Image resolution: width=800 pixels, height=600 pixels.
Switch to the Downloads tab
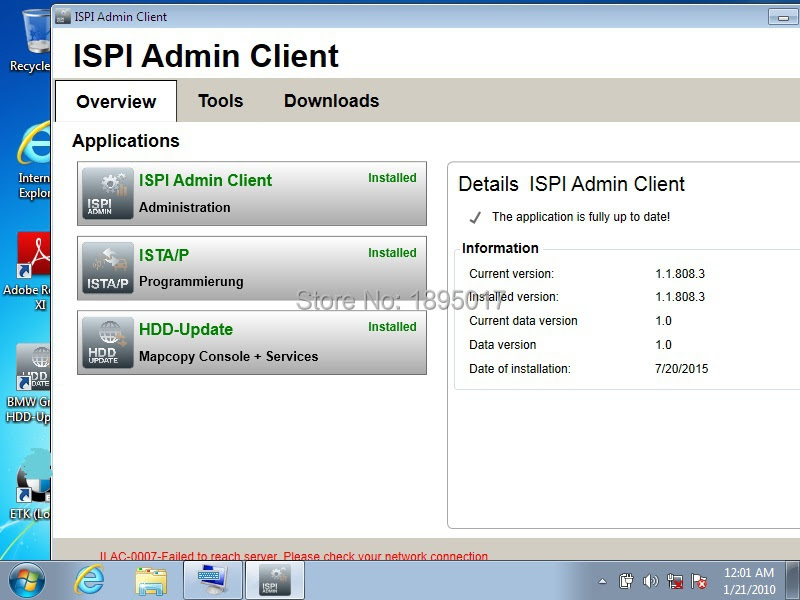[x=331, y=101]
